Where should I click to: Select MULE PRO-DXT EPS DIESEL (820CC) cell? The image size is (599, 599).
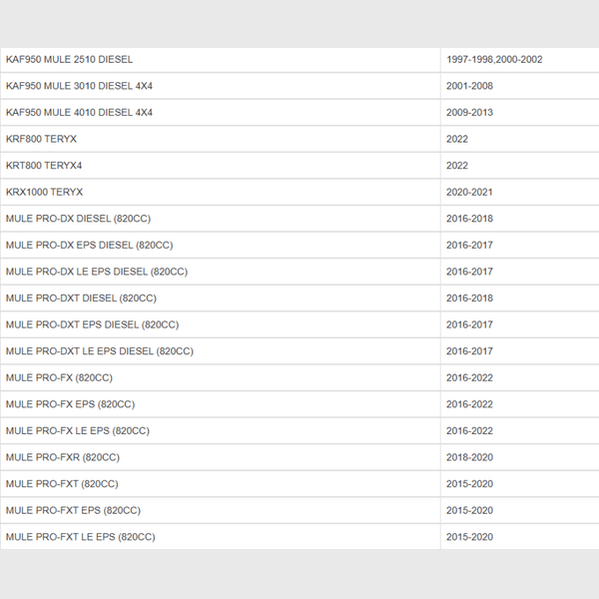[220, 325]
